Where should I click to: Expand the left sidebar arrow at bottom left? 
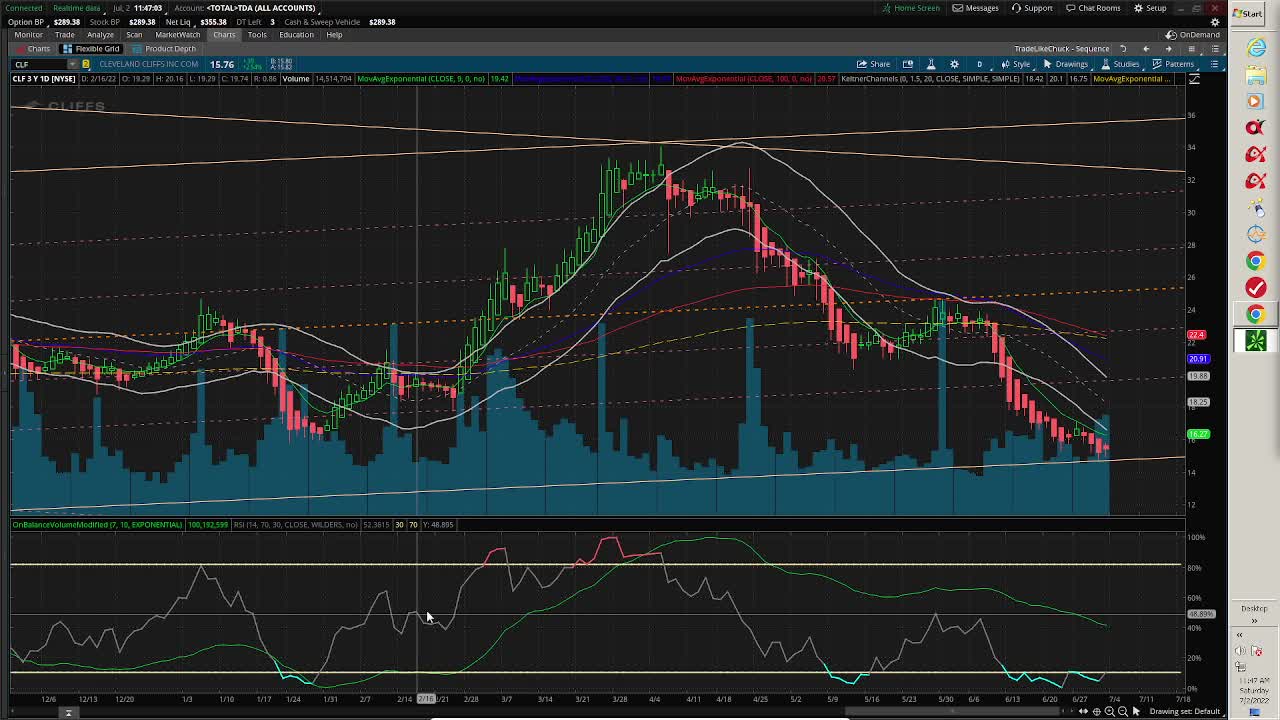(x=68, y=712)
